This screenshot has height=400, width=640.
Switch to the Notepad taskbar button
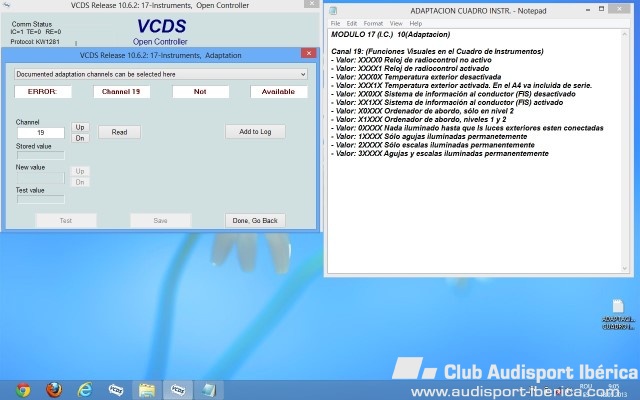pyautogui.click(x=209, y=390)
